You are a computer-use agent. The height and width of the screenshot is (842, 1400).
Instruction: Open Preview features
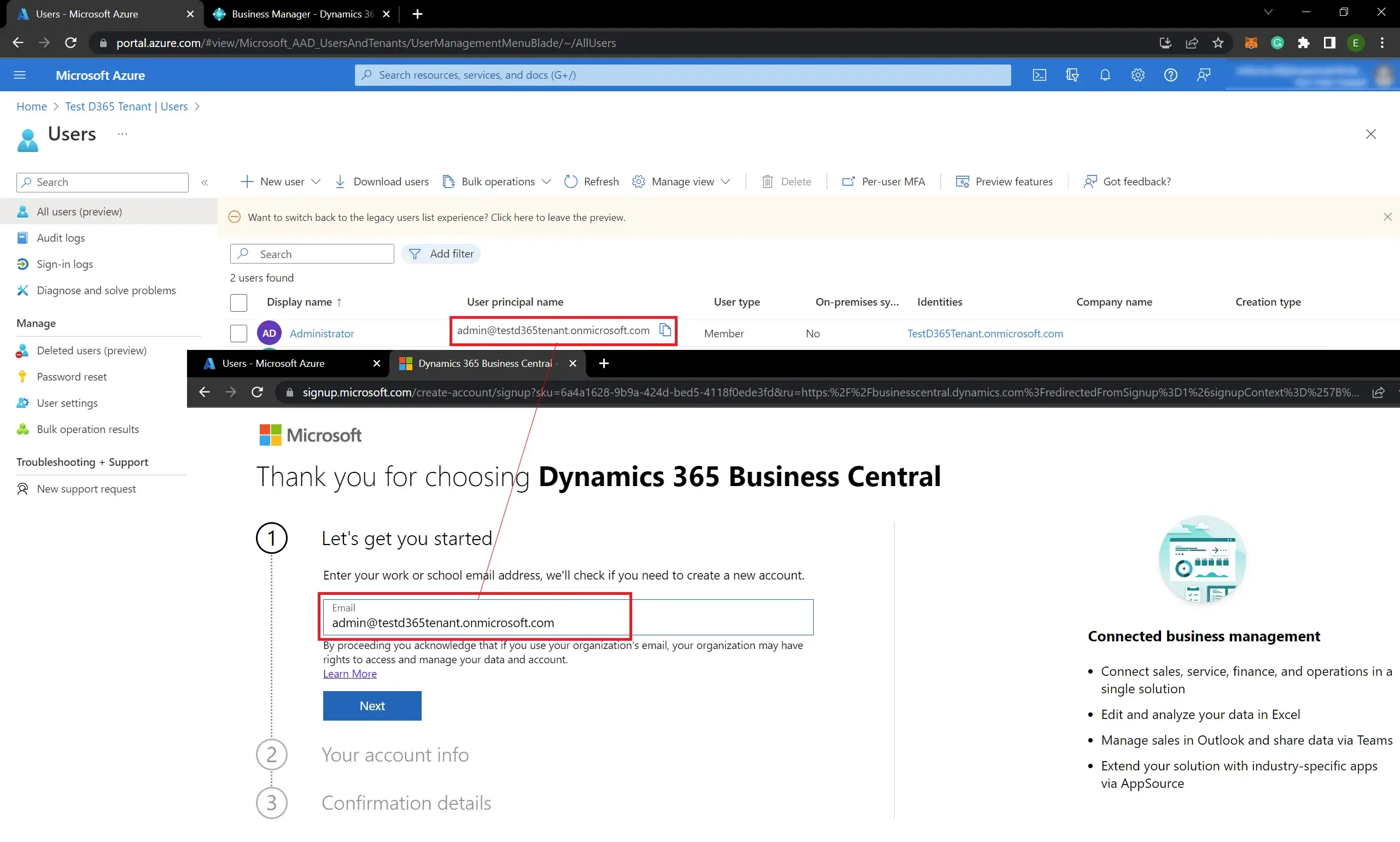coord(1005,182)
